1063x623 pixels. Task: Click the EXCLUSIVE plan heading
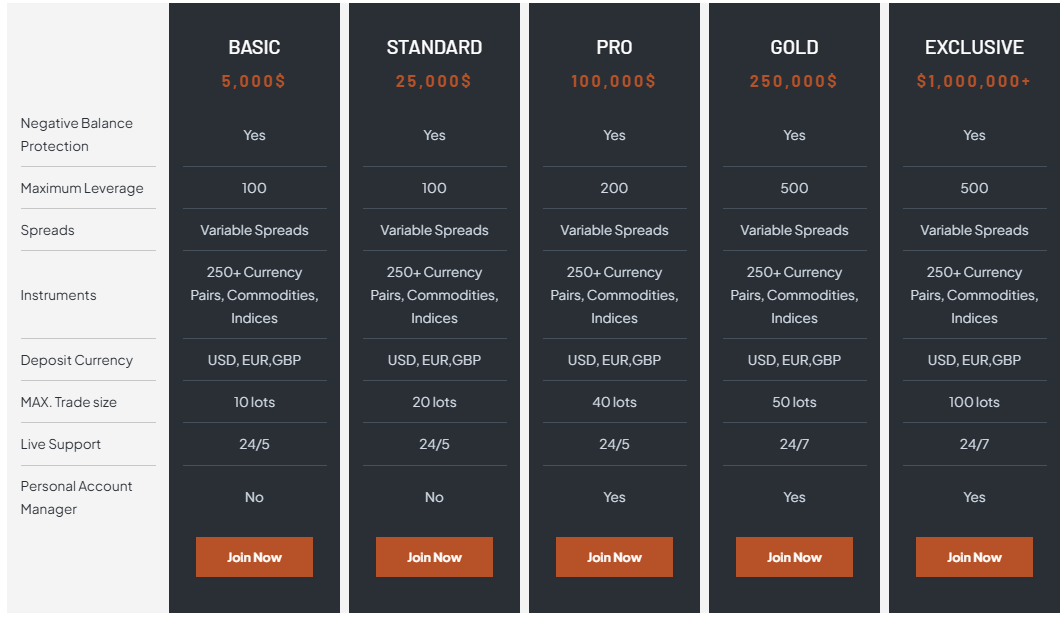(x=974, y=47)
